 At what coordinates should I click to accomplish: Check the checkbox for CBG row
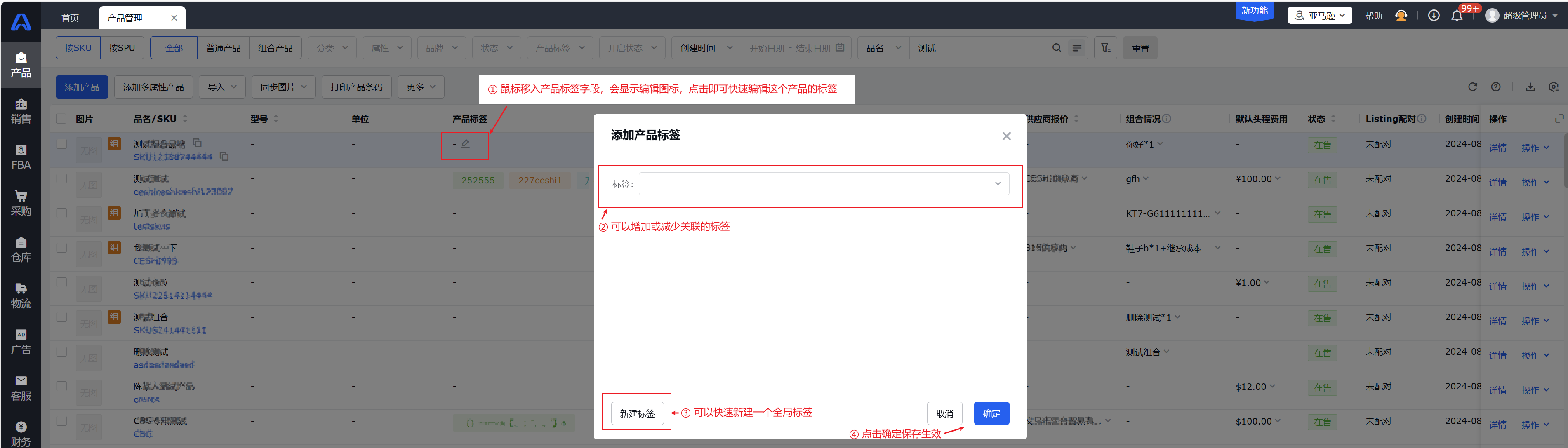pos(61,421)
